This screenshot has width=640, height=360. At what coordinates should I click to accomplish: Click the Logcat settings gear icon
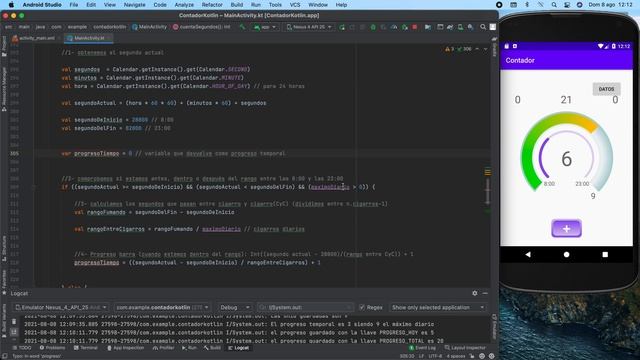(475, 293)
